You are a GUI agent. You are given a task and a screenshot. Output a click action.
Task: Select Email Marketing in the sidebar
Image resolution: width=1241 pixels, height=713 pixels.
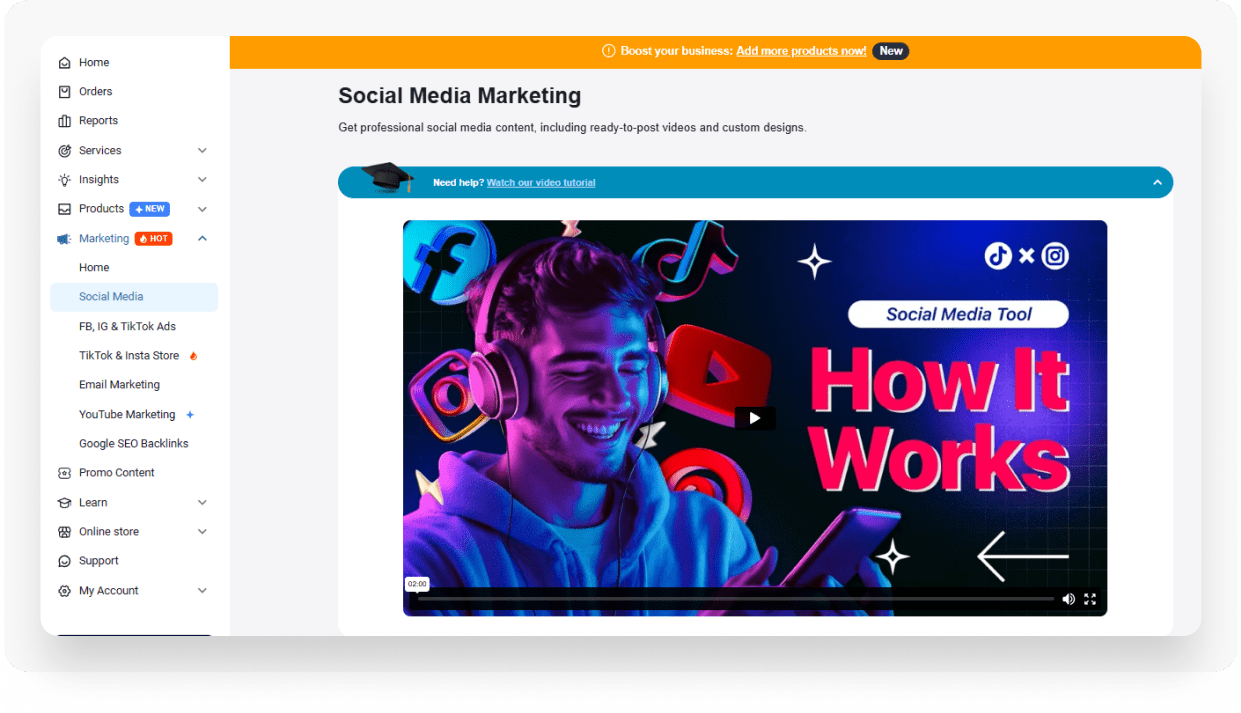119,385
